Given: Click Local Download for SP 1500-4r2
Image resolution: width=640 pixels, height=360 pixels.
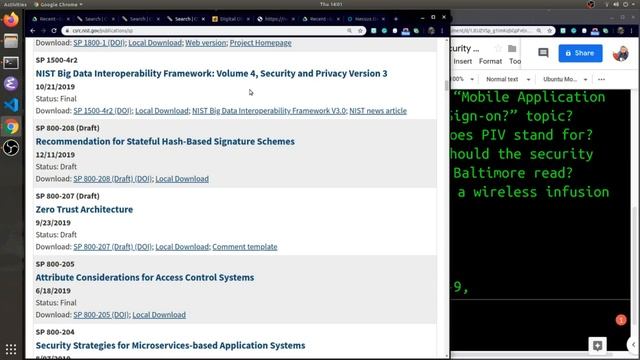Looking at the screenshot, I should click(x=162, y=111).
